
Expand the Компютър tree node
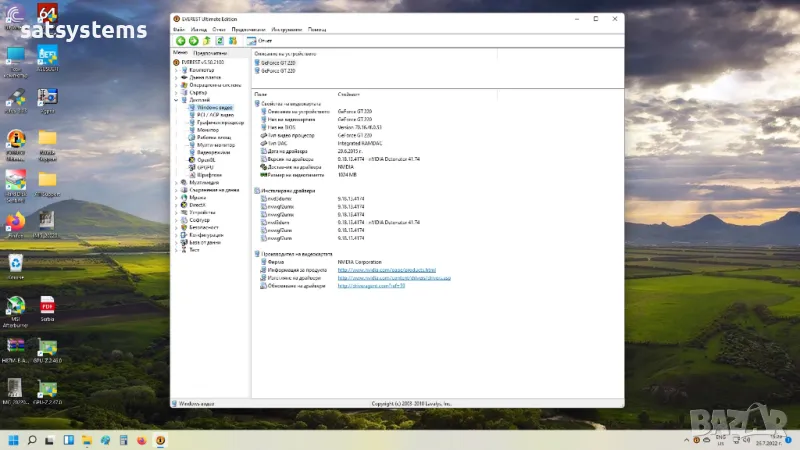pyautogui.click(x=176, y=70)
